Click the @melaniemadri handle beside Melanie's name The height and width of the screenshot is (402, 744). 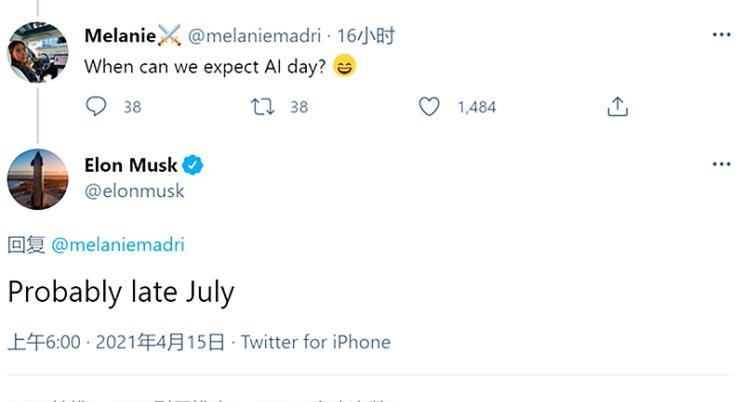coord(254,36)
